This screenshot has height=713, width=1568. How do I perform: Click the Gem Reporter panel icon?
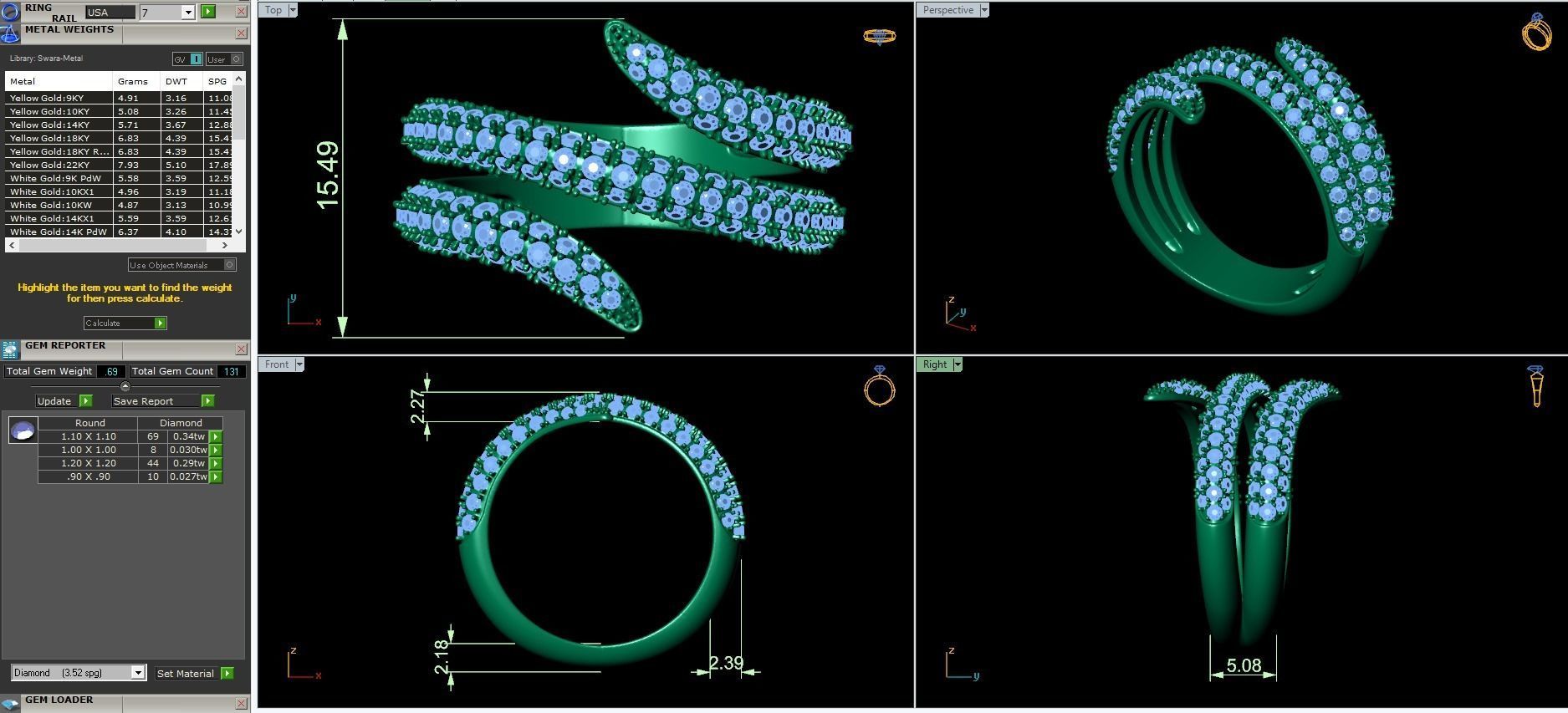pos(10,349)
